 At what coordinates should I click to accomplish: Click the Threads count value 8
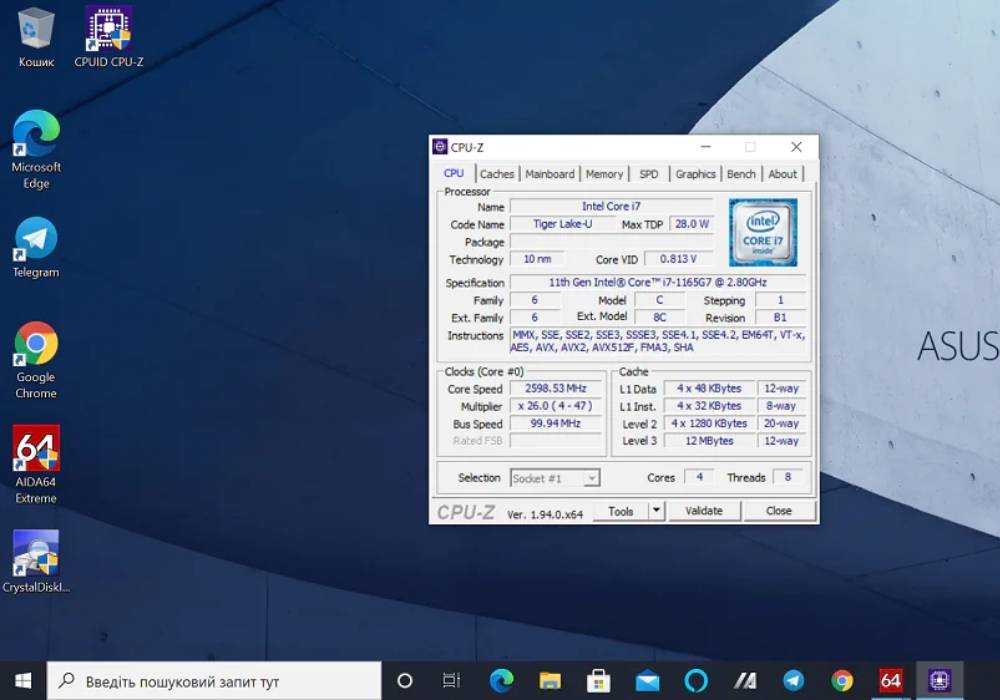(788, 478)
